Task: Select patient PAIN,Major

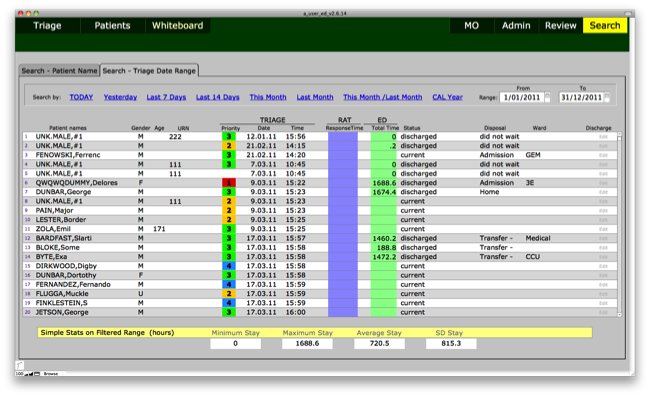Action: coord(54,211)
